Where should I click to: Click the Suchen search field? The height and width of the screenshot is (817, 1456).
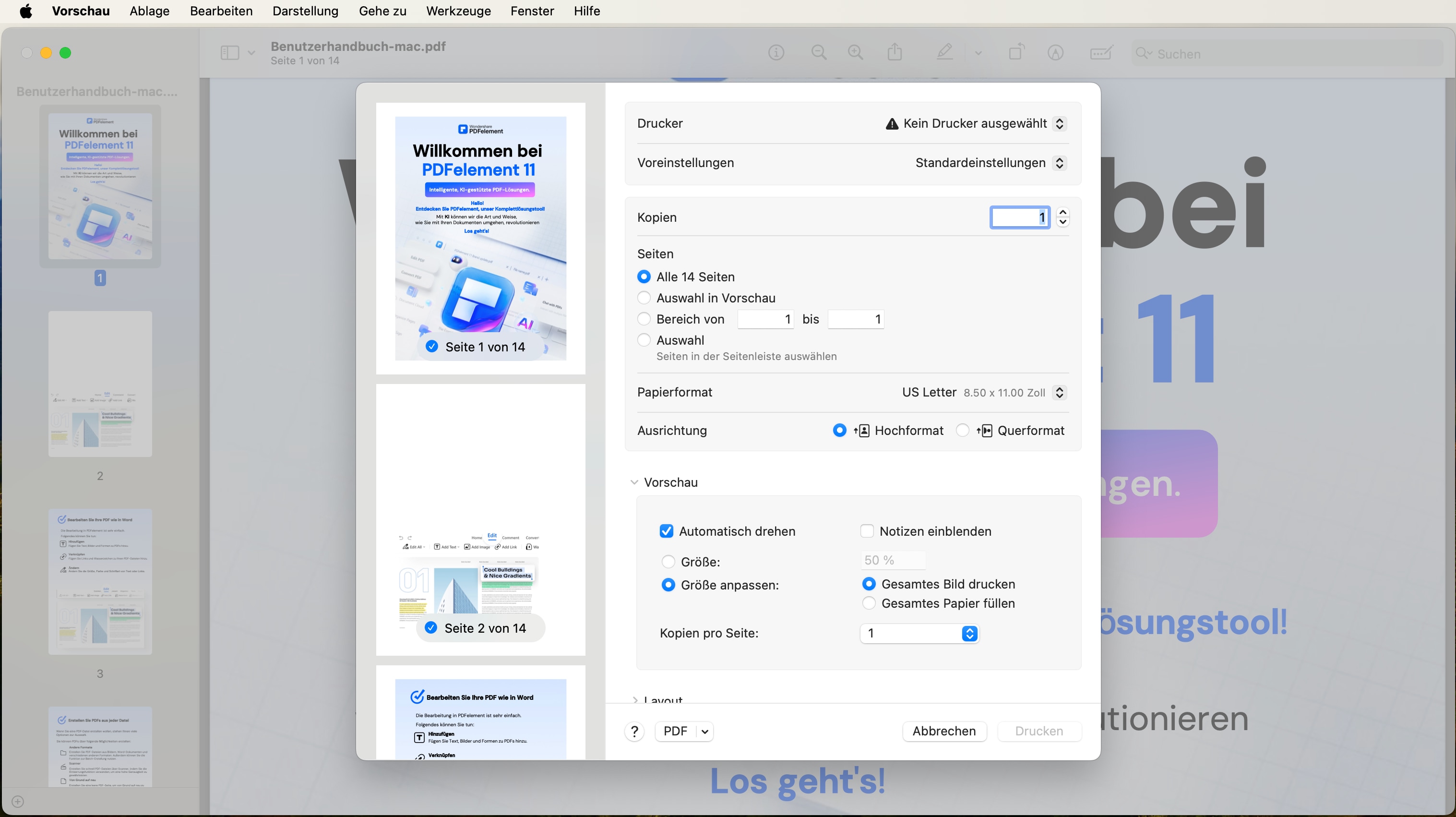pos(1287,54)
